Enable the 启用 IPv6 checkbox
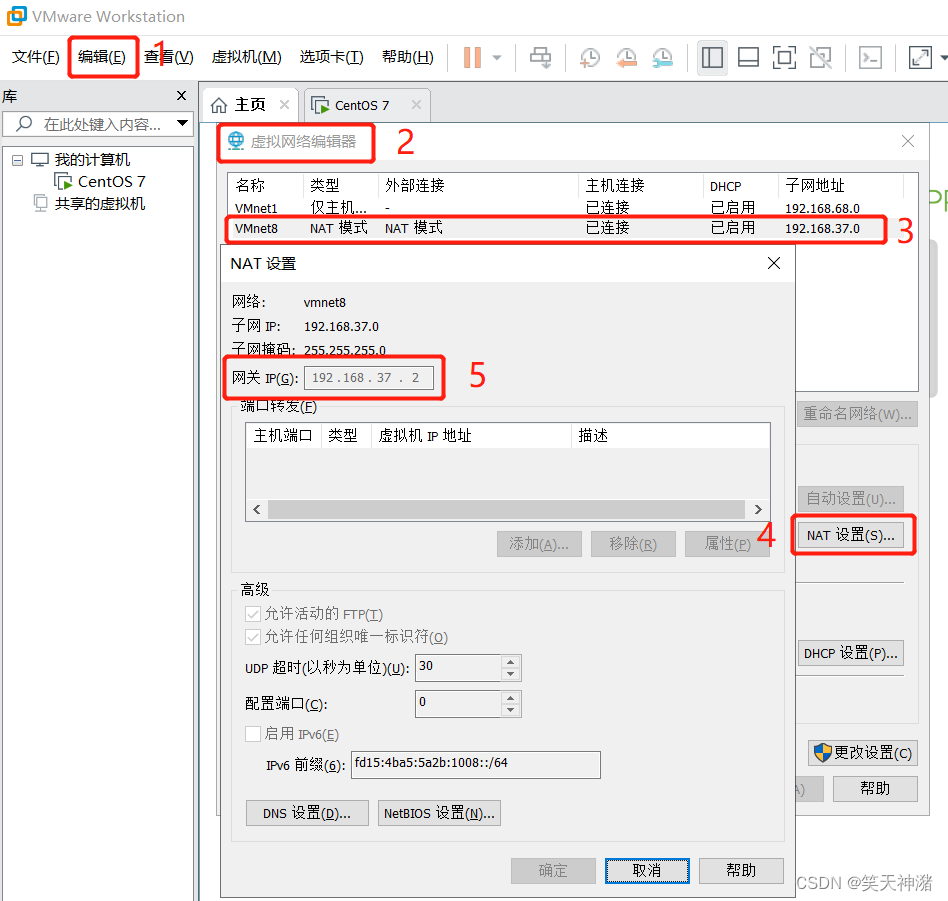948x901 pixels. click(x=253, y=734)
